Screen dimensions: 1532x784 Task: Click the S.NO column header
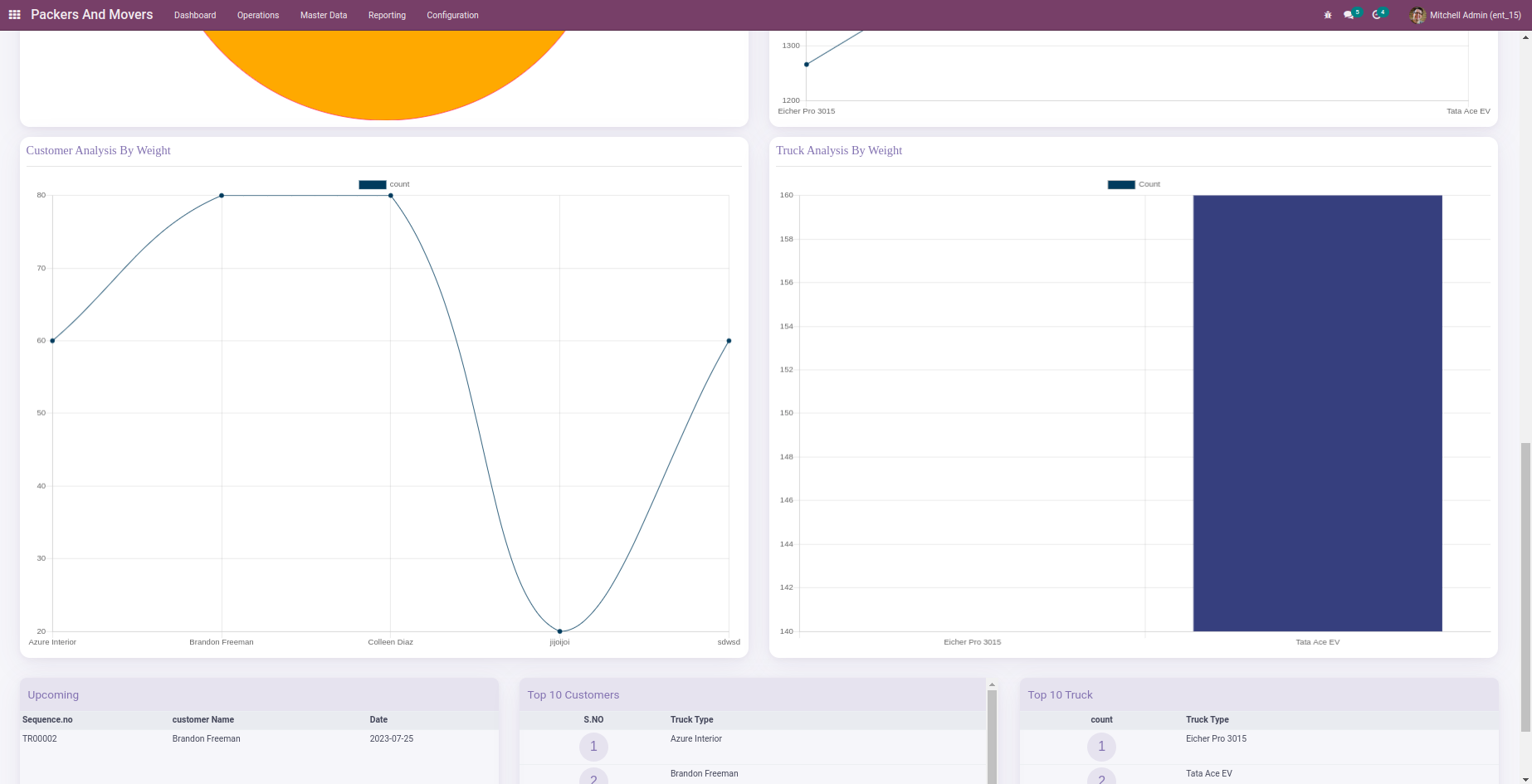pyautogui.click(x=593, y=720)
